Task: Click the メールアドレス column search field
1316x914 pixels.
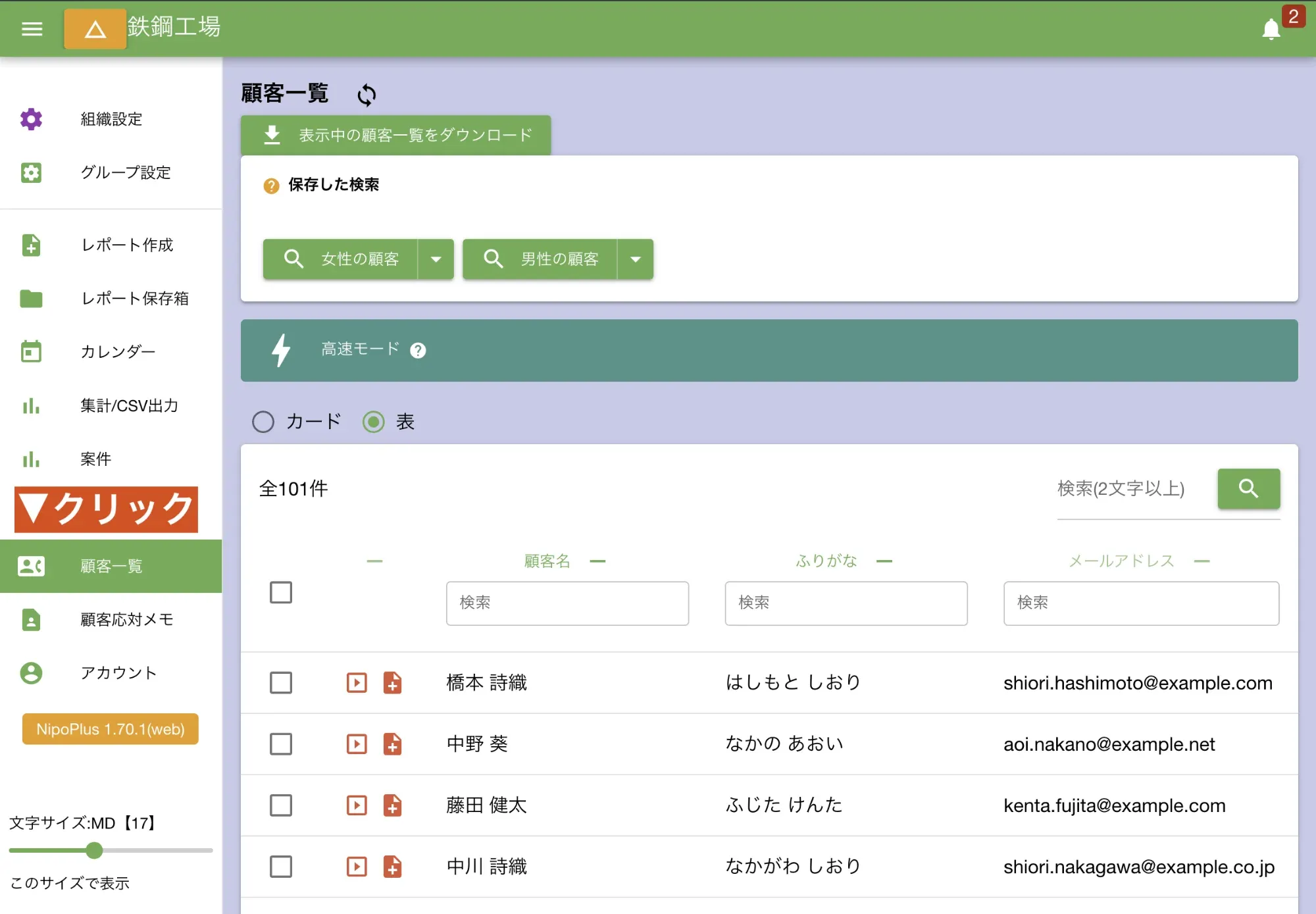Action: coord(1140,603)
